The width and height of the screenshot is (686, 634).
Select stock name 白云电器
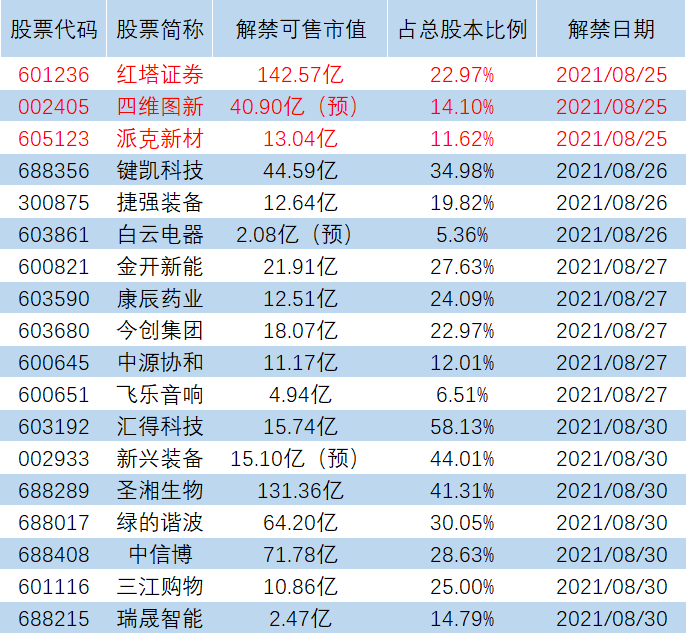point(160,235)
